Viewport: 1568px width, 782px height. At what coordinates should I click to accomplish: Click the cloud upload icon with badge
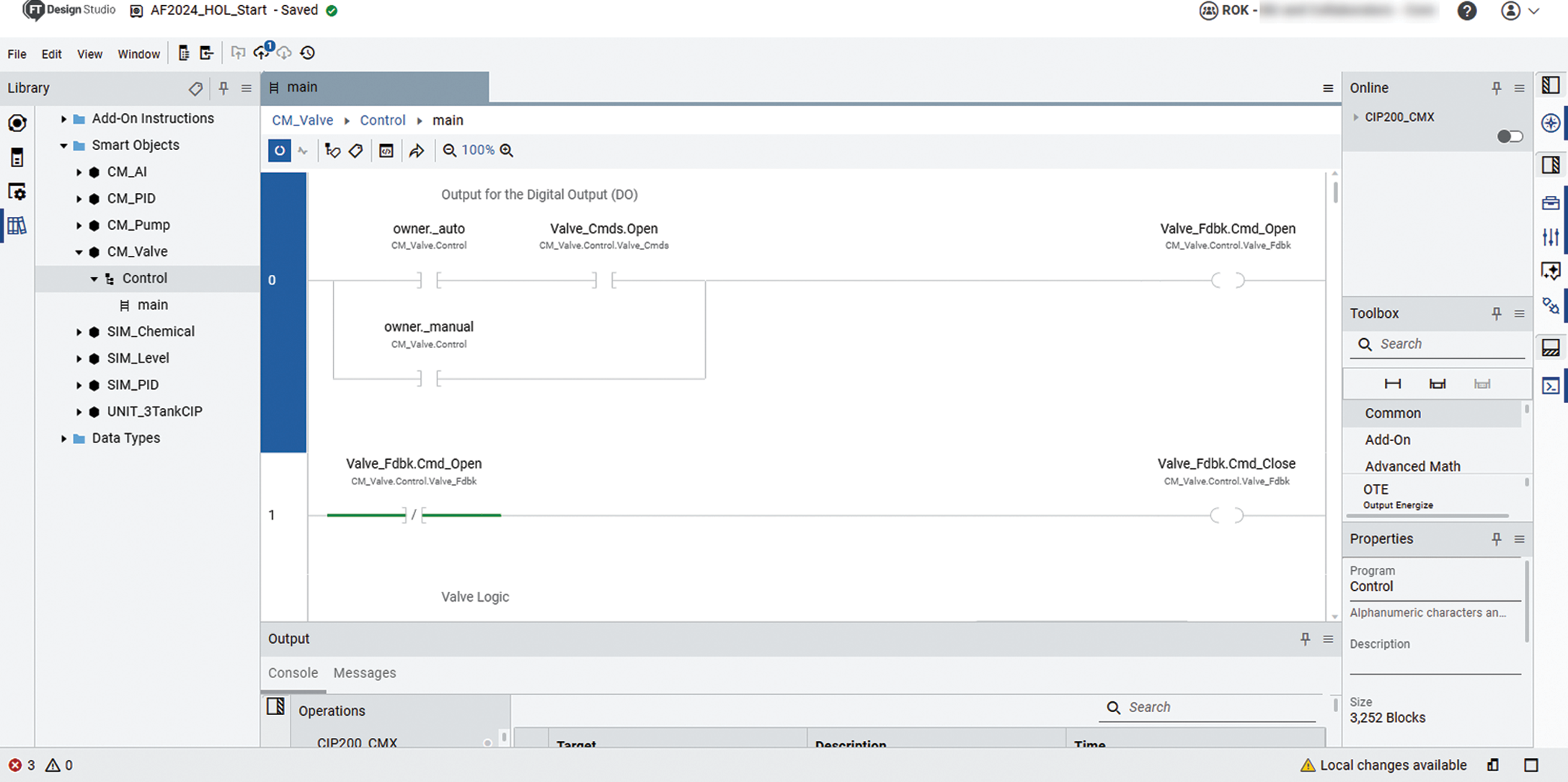tap(262, 51)
